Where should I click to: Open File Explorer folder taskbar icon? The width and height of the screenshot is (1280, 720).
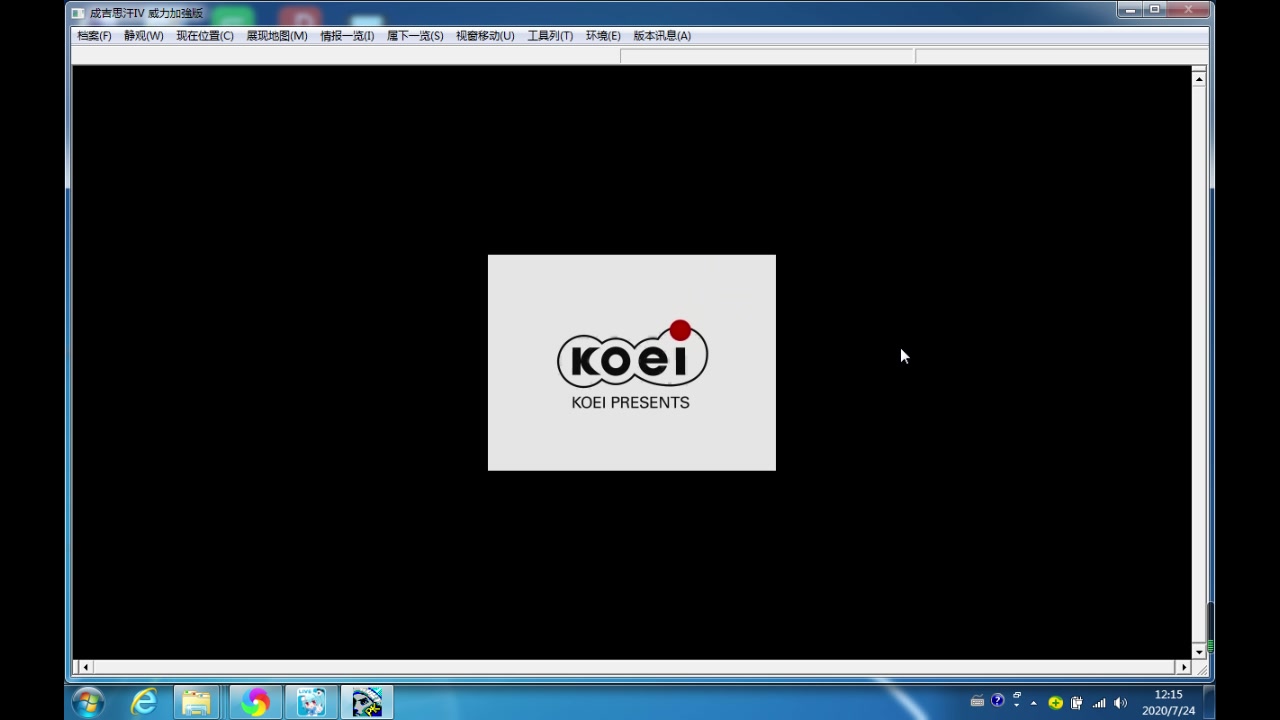[x=197, y=702]
